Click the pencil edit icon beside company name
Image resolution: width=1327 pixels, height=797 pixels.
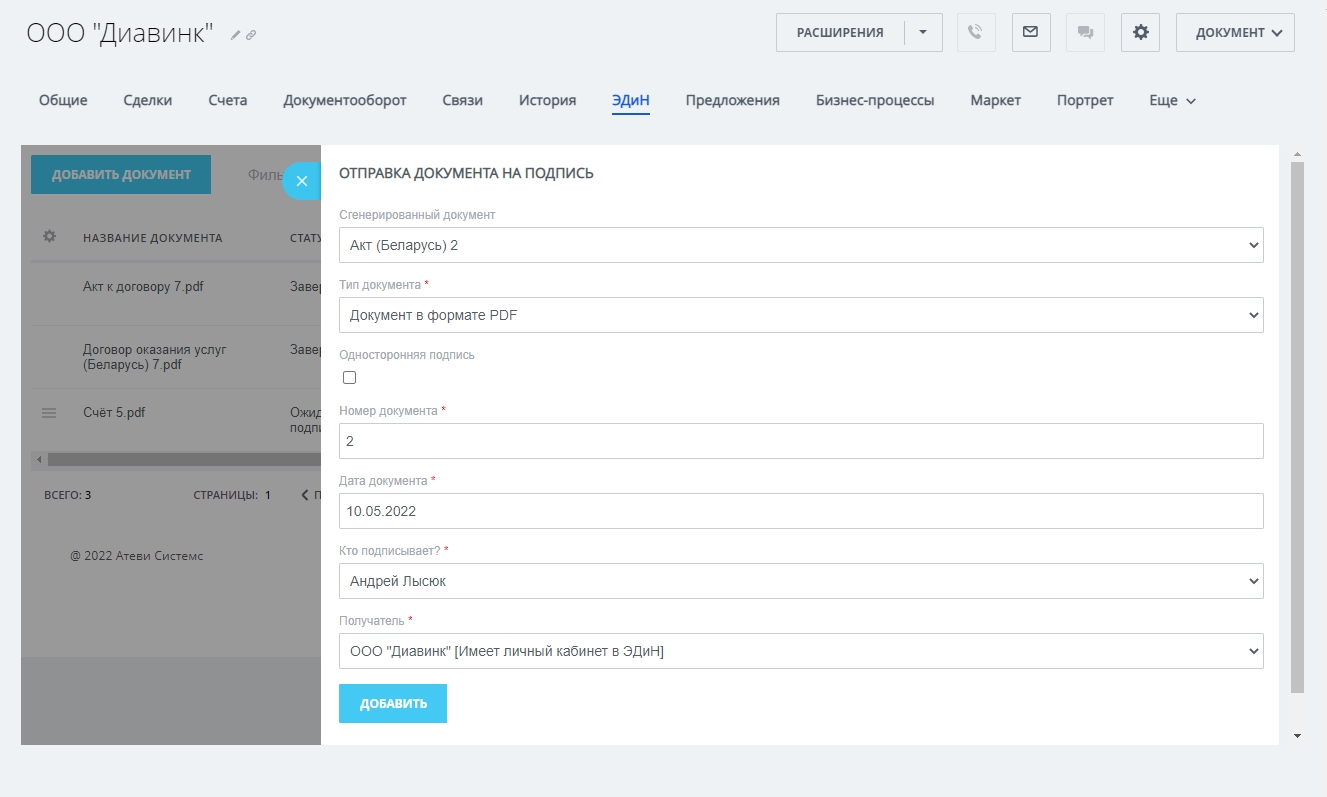[236, 35]
